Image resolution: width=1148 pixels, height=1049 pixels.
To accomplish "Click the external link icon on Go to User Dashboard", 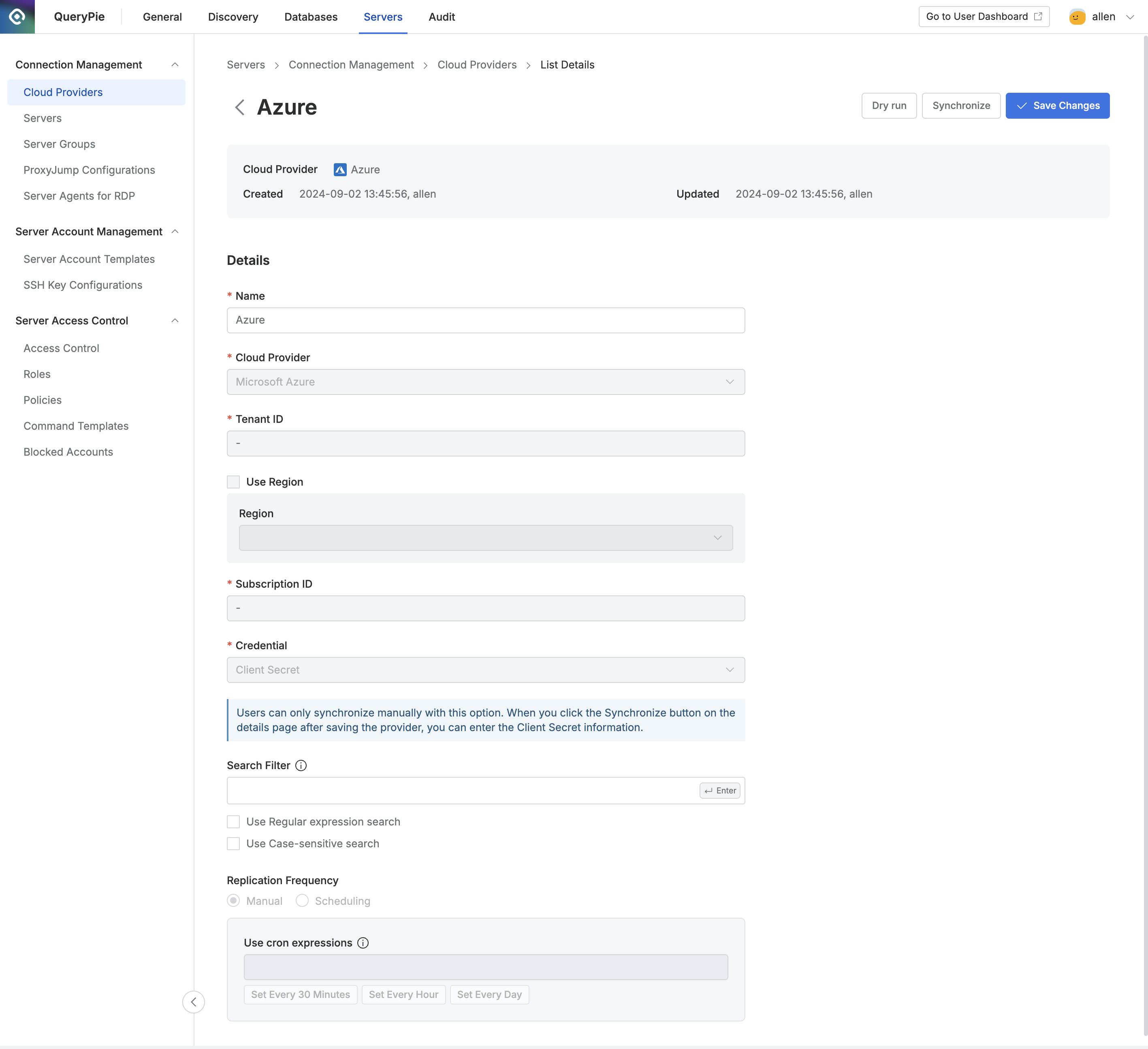I will point(1038,17).
